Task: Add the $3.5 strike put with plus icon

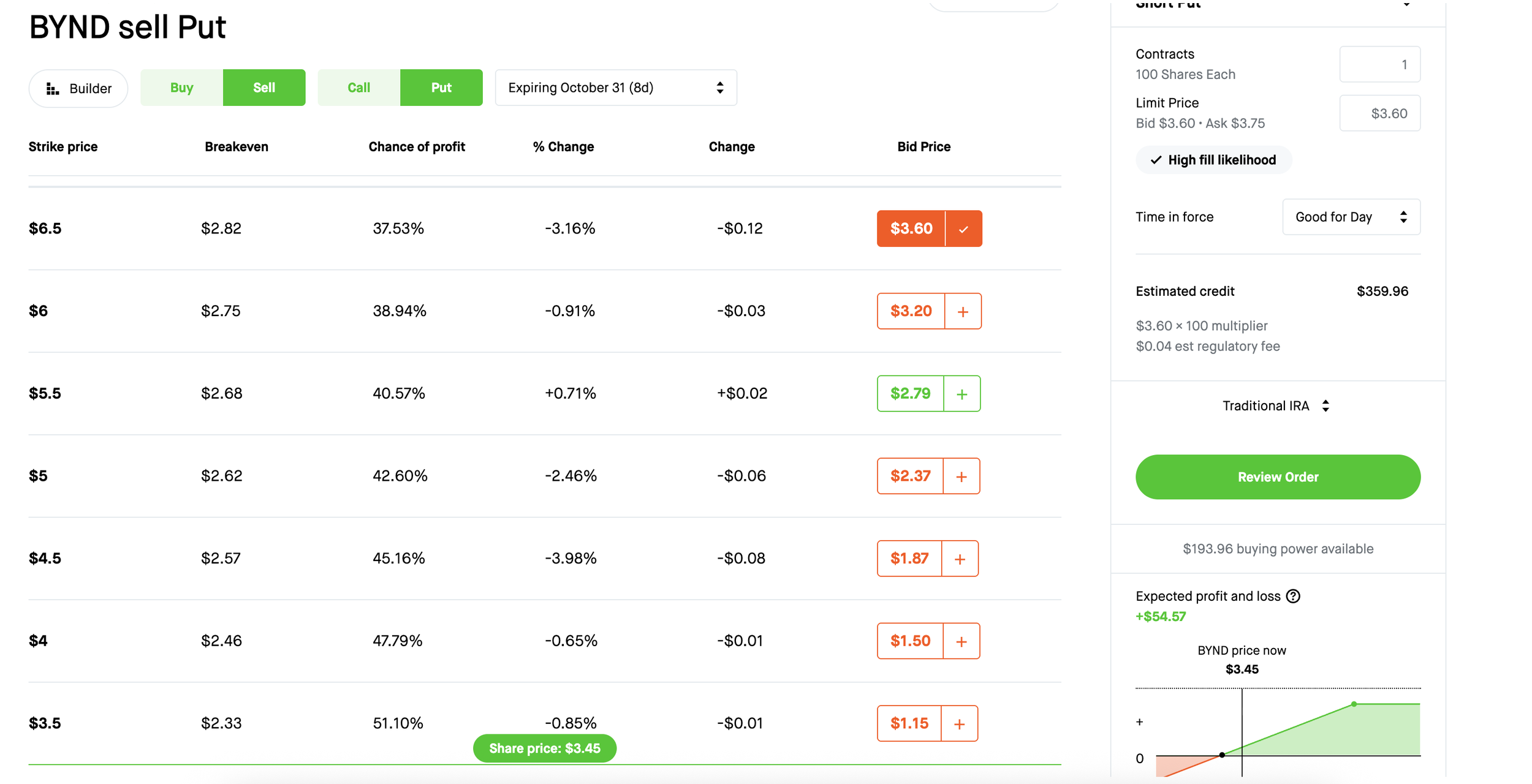Action: coord(960,723)
